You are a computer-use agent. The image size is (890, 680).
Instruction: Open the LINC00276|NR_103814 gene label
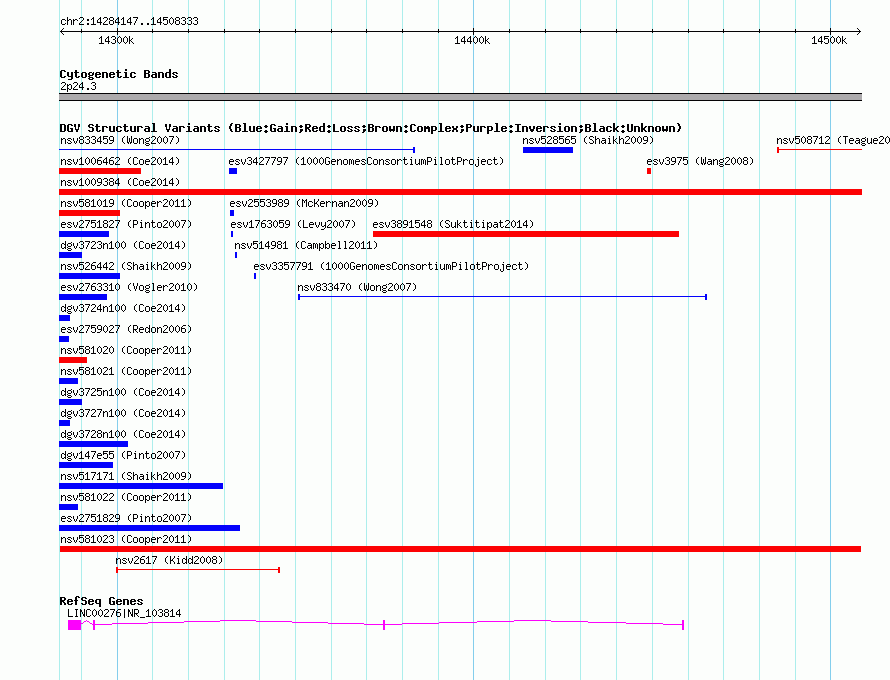click(124, 613)
